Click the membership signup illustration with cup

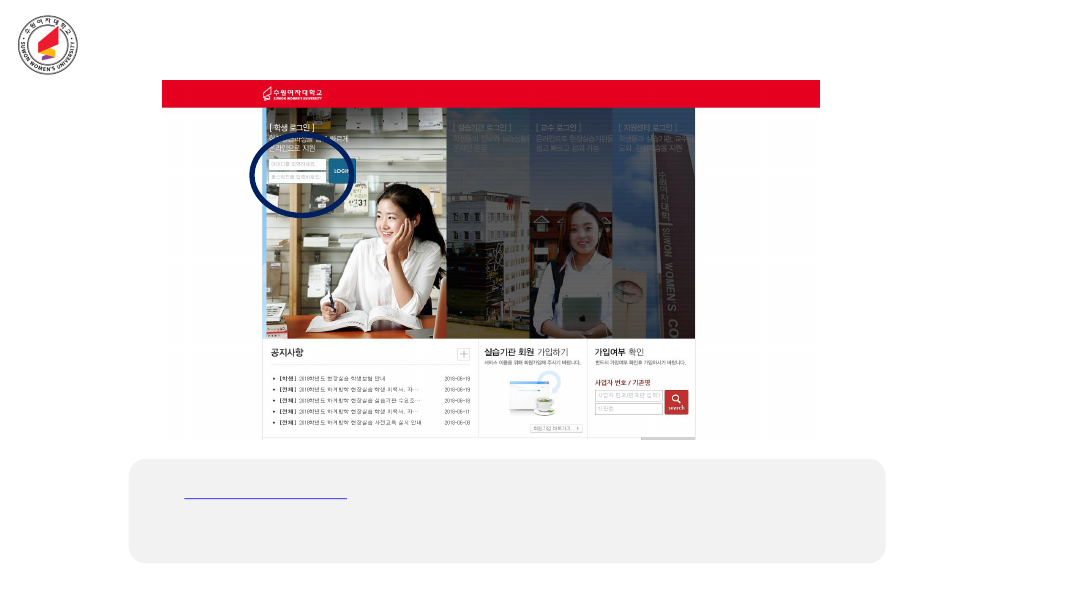534,395
